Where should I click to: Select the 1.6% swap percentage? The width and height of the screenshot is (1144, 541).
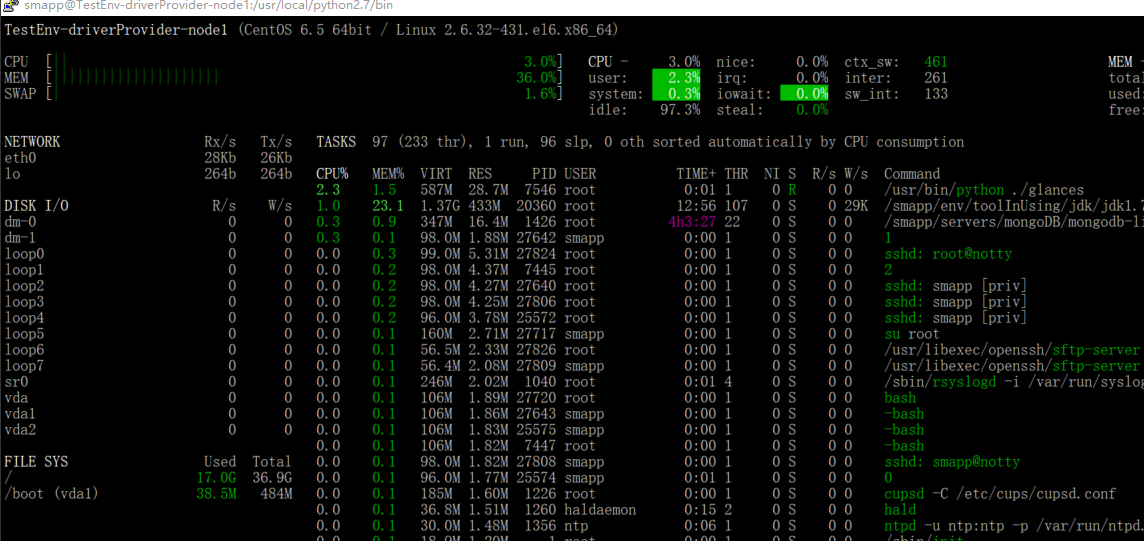pyautogui.click(x=540, y=93)
